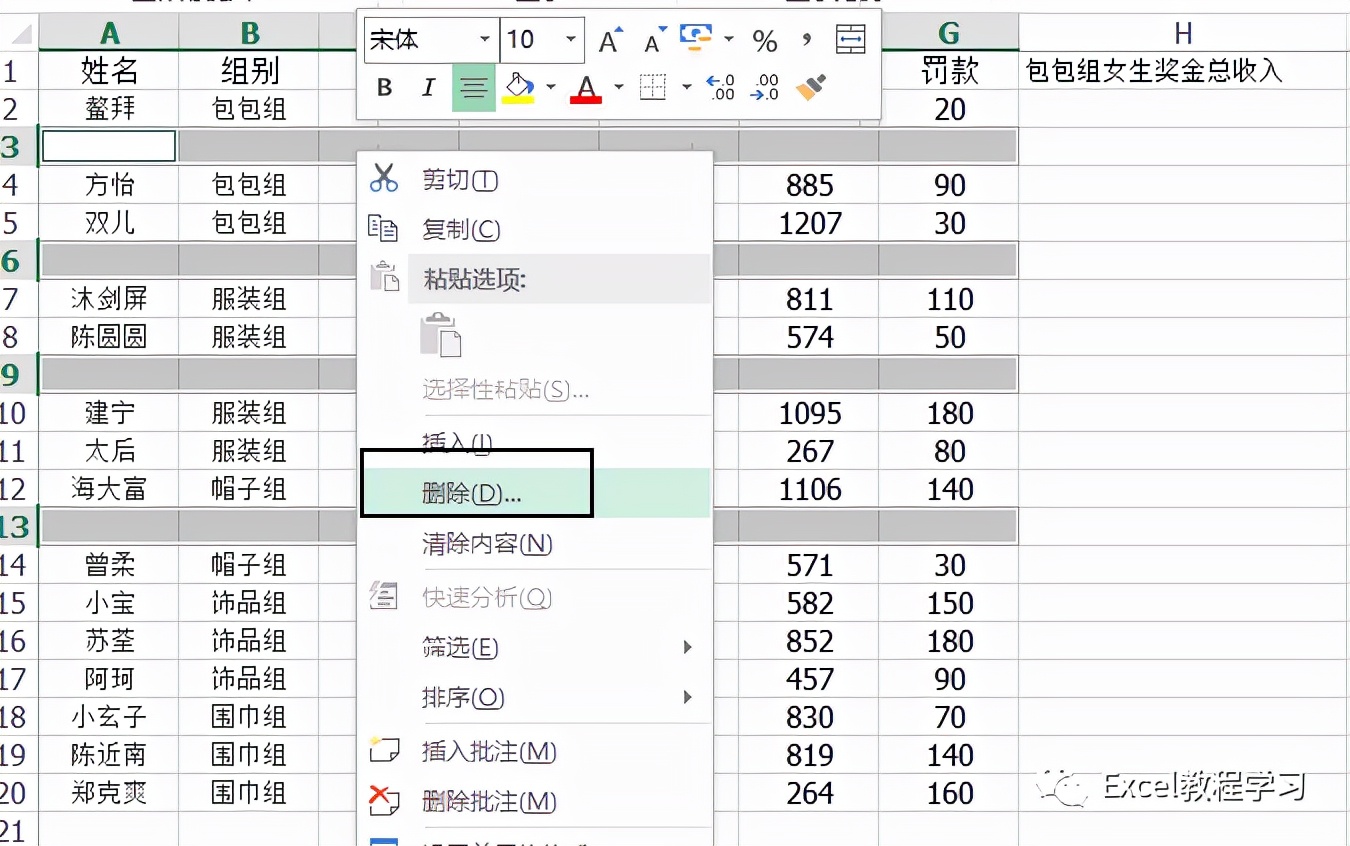Select column A by its header
This screenshot has height=846, width=1350.
[109, 33]
